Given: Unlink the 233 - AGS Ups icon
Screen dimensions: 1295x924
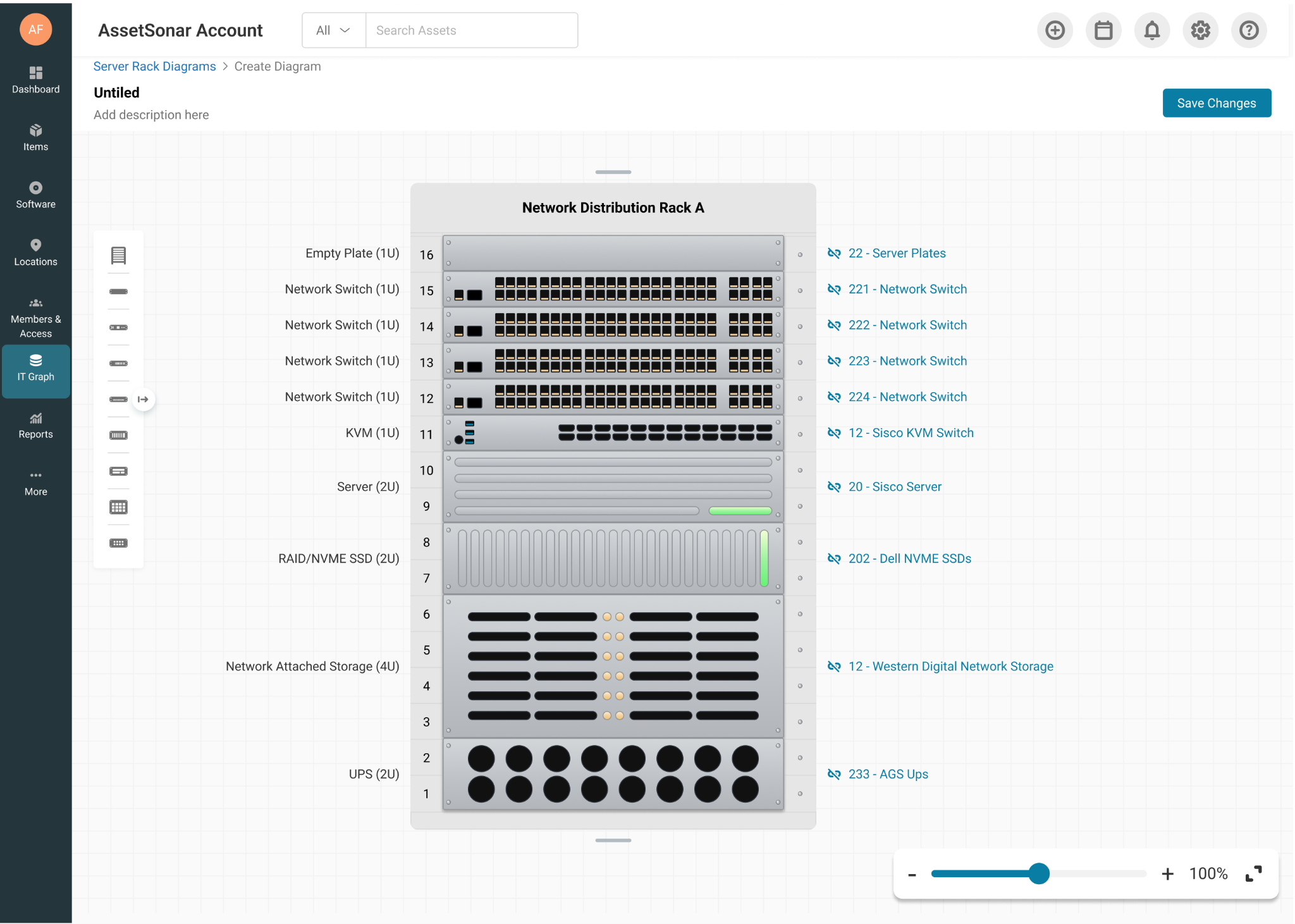Looking at the screenshot, I should point(834,774).
